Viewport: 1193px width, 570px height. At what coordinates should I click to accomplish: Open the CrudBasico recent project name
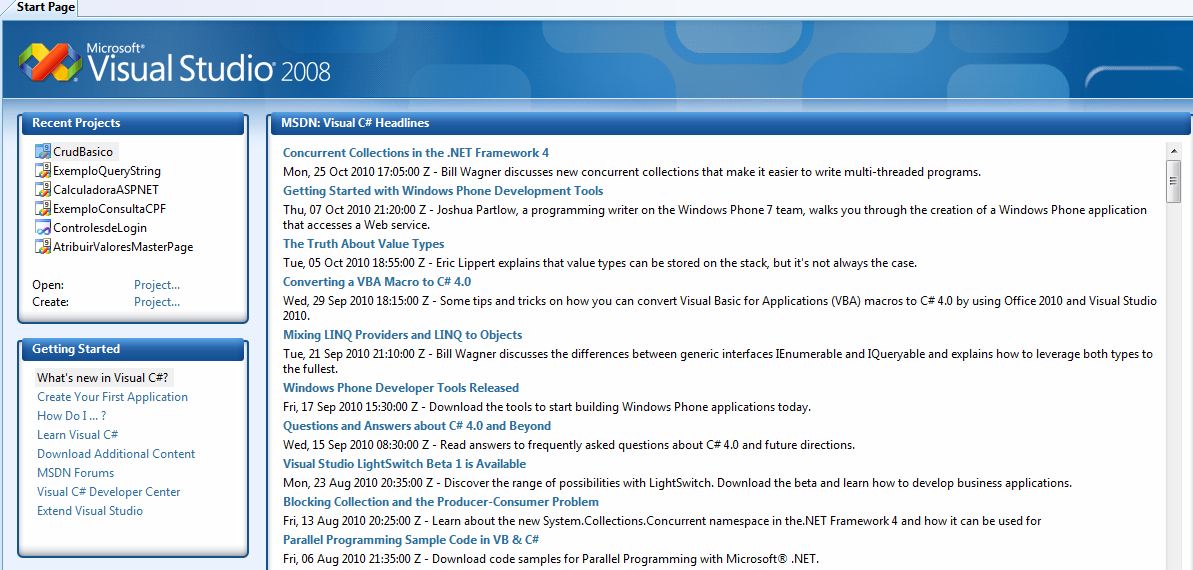pyautogui.click(x=83, y=152)
